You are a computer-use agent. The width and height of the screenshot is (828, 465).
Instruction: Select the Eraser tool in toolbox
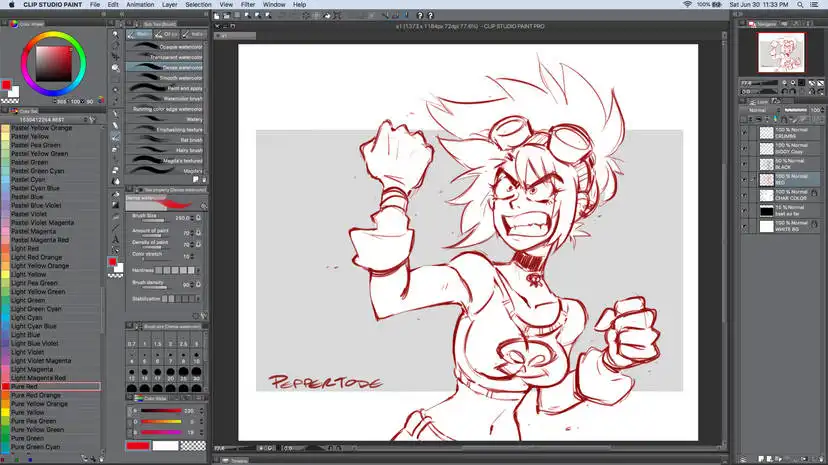pos(116,170)
